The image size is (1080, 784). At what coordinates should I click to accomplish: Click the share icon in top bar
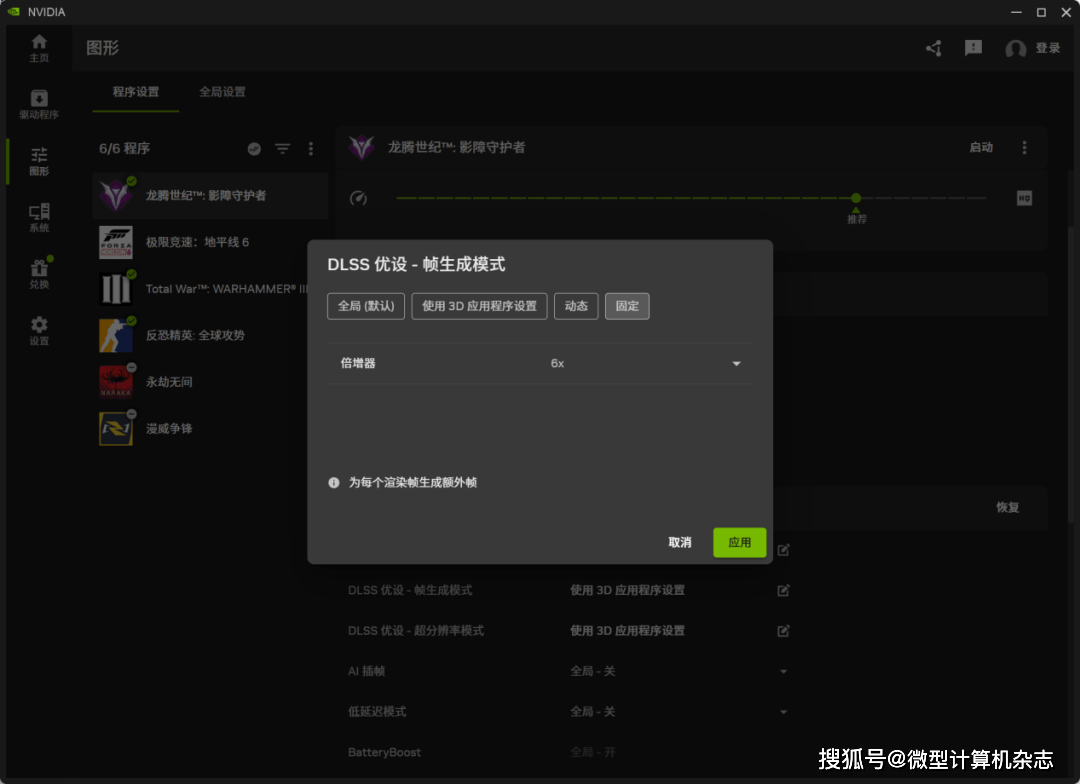click(933, 48)
